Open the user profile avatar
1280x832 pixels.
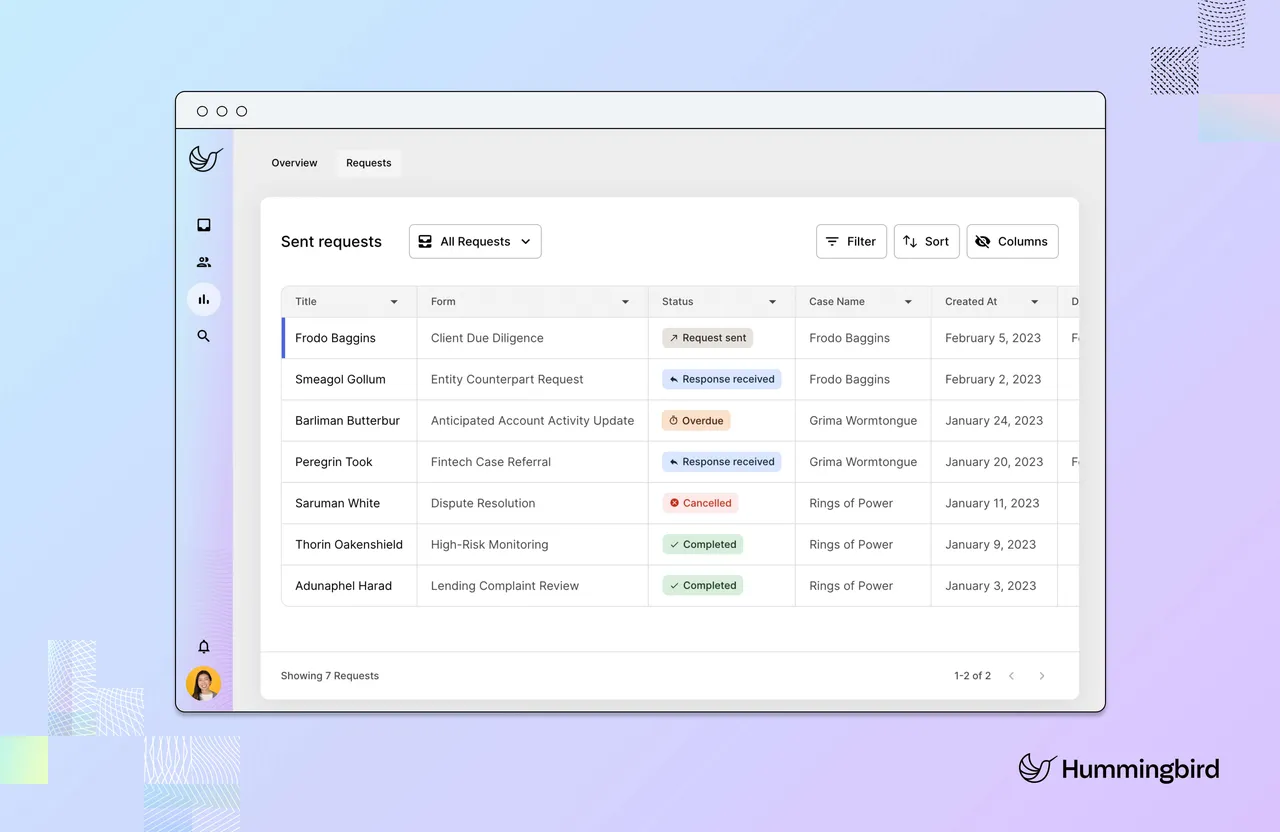[x=204, y=684]
